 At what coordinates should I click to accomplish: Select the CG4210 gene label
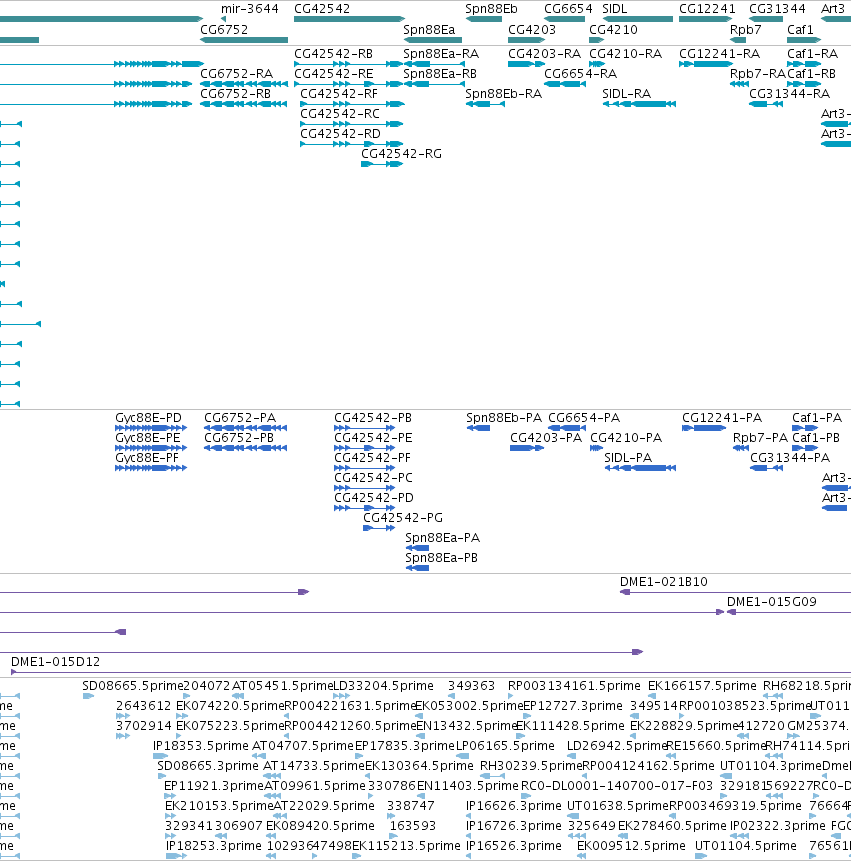pyautogui.click(x=613, y=30)
